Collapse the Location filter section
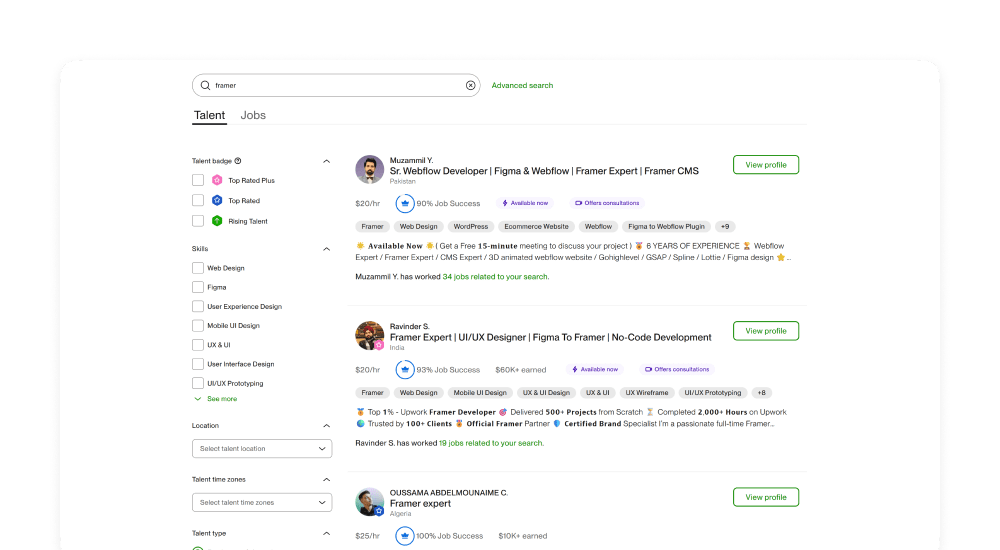1000x550 pixels. pos(327,426)
